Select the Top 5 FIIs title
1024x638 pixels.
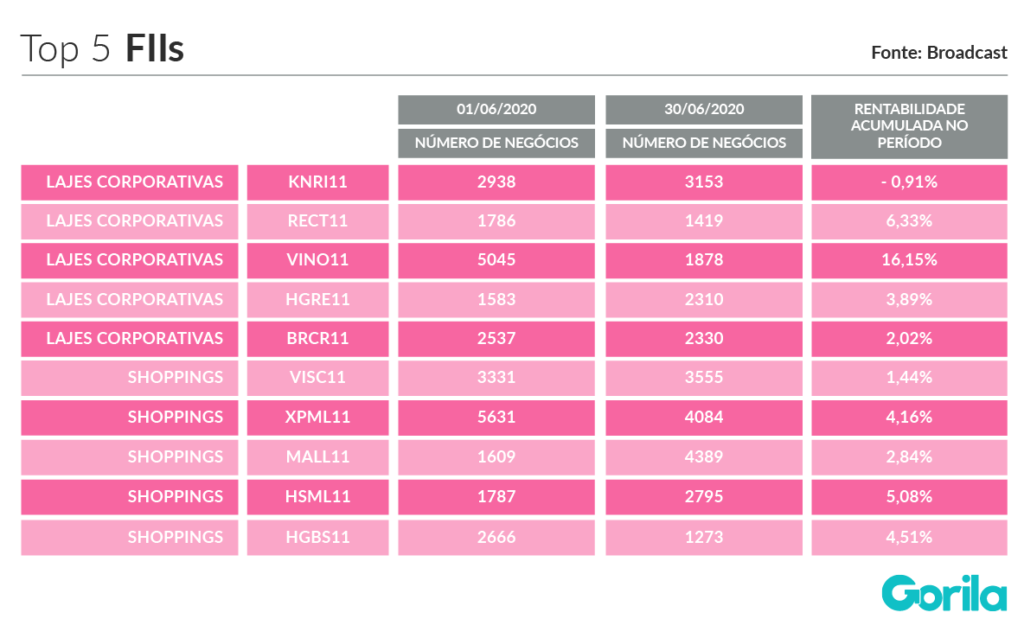[102, 49]
